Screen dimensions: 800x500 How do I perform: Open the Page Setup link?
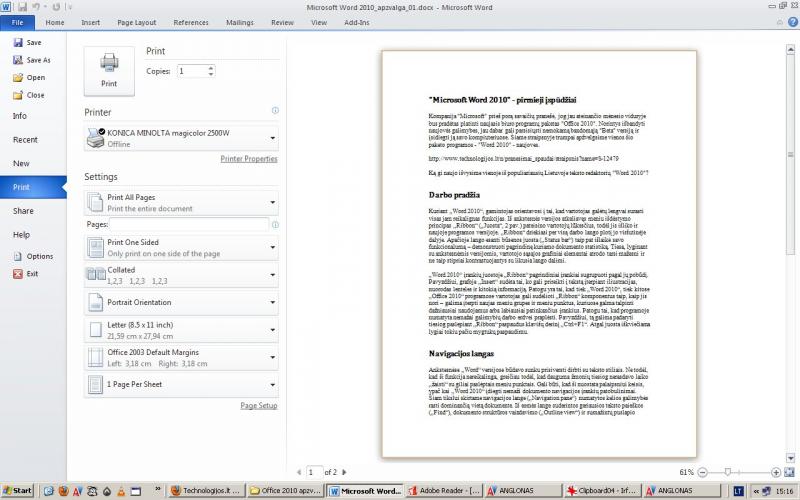[259, 406]
